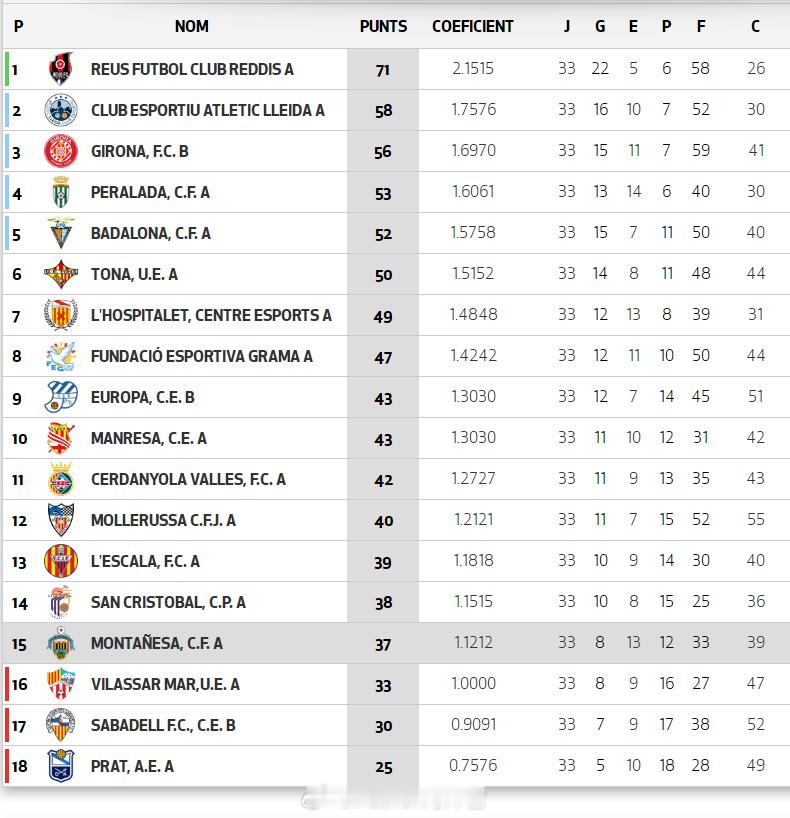Open Cerdanyola Valles, F.C. A team page

click(188, 479)
